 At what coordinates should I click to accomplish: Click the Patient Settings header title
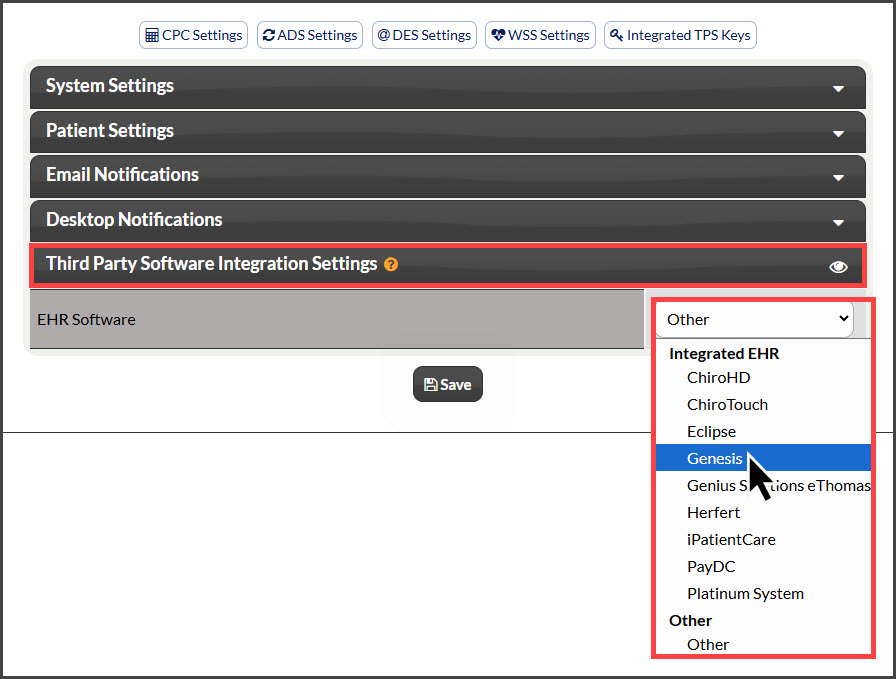pyautogui.click(x=110, y=130)
